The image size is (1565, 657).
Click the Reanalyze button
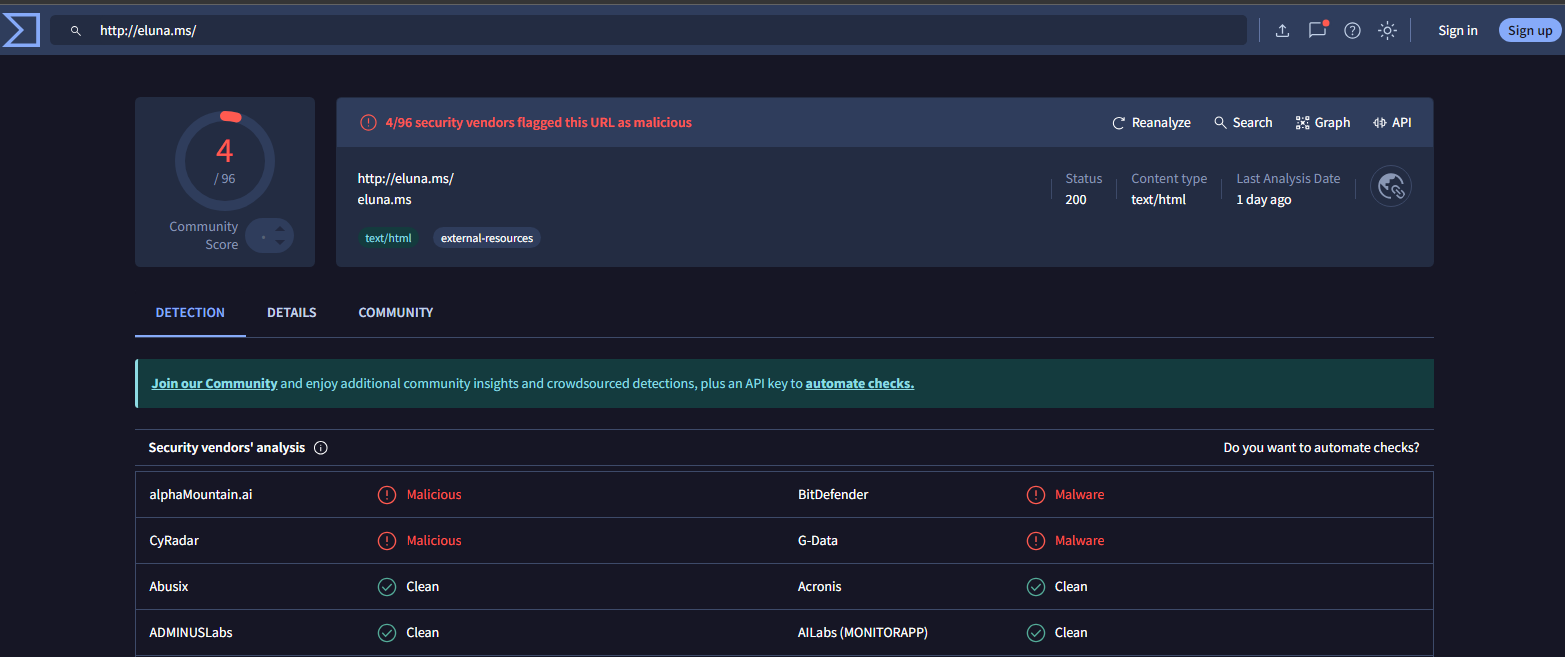1151,123
